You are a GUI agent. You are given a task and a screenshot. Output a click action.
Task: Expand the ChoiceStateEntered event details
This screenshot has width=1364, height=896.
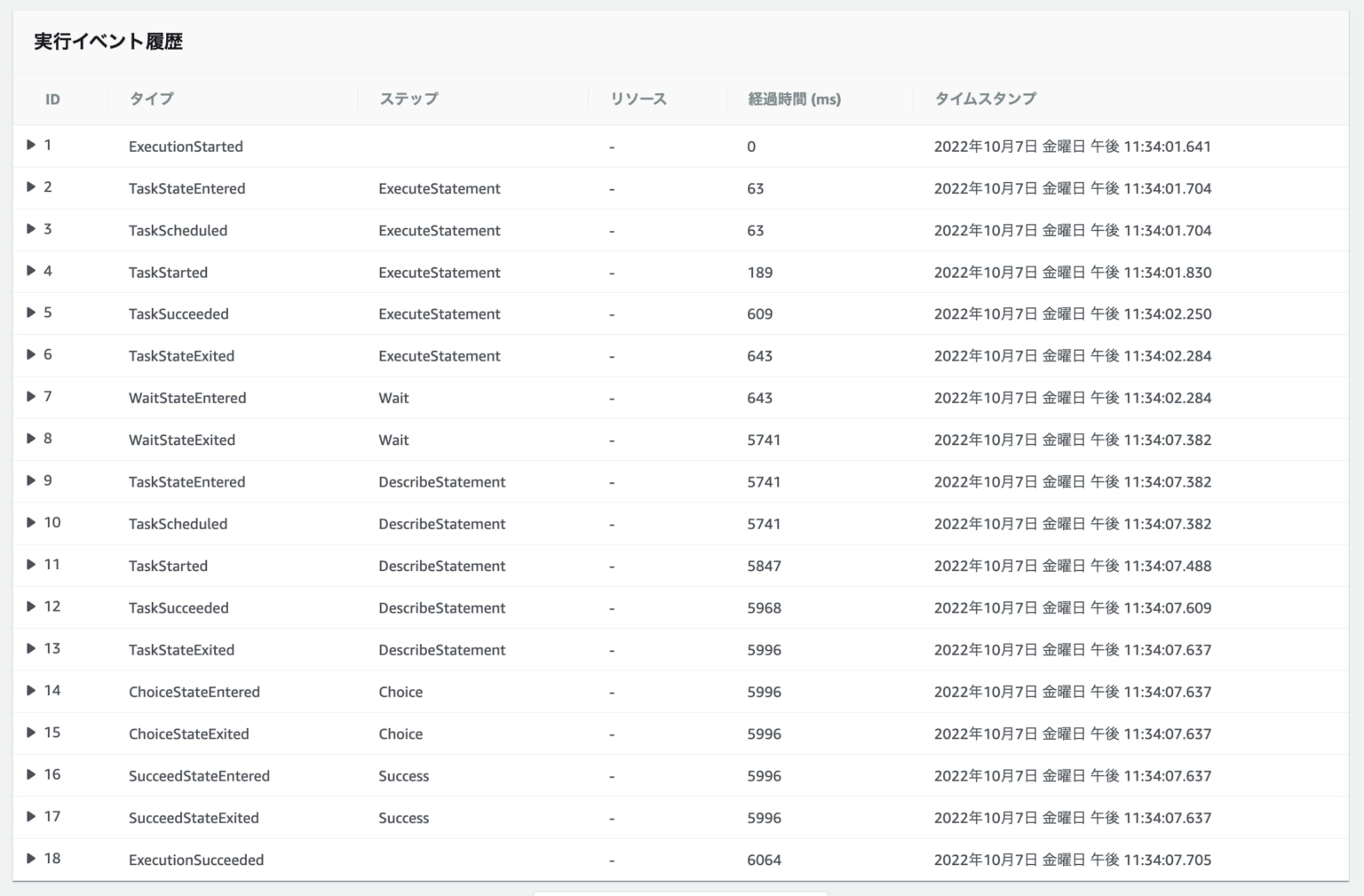coord(30,691)
